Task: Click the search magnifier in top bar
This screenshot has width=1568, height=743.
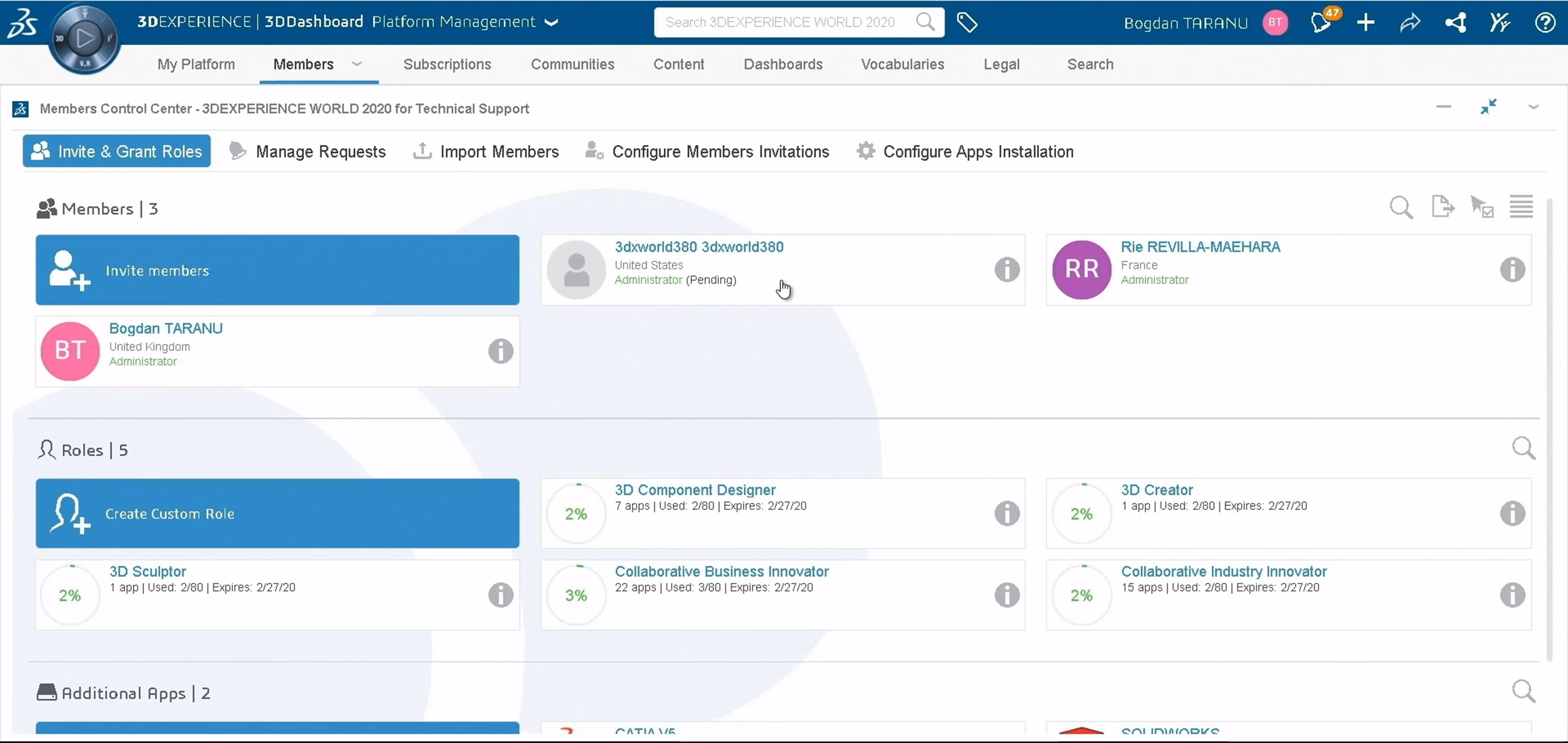Action: [925, 22]
